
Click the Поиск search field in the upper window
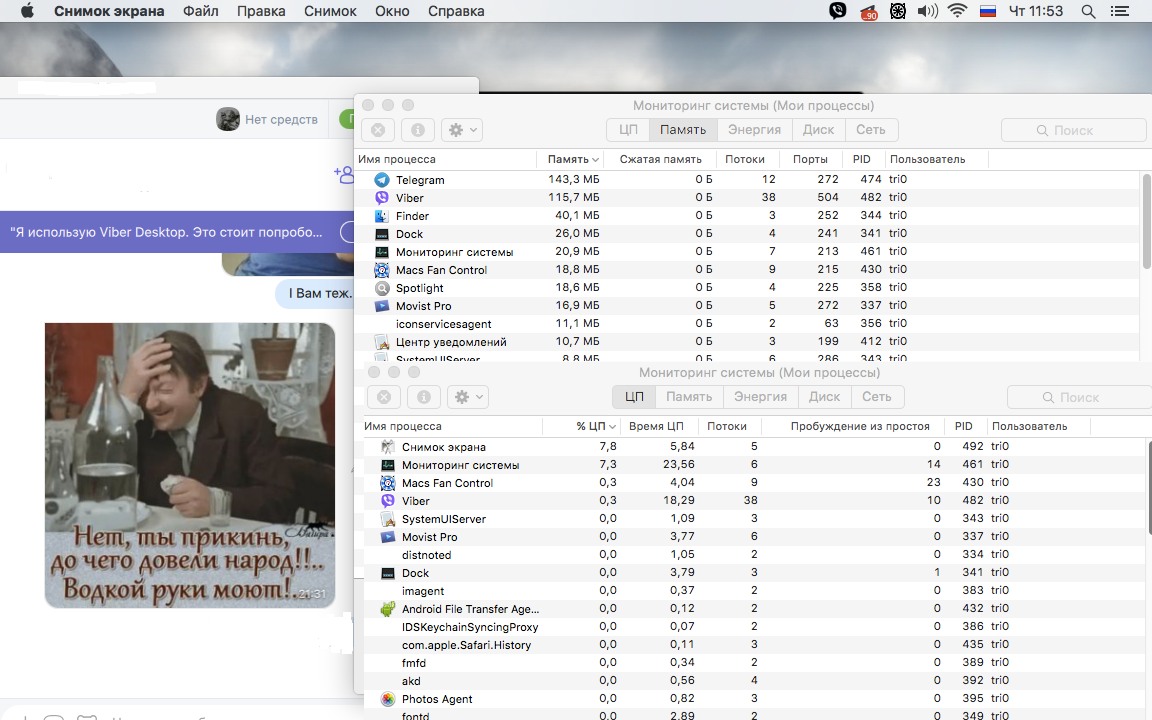pyautogui.click(x=1073, y=130)
